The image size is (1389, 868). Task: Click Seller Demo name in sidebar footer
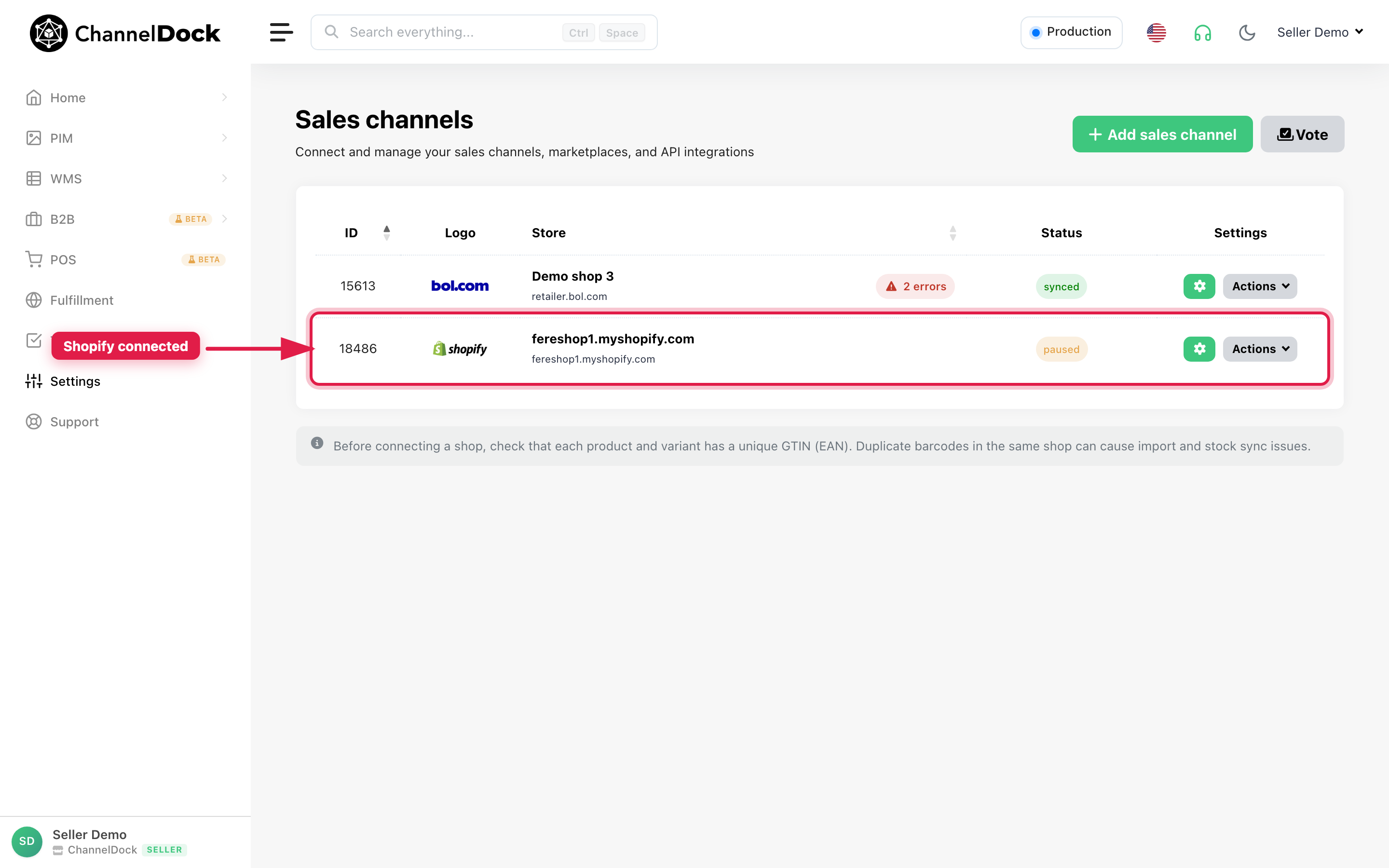coord(89,834)
